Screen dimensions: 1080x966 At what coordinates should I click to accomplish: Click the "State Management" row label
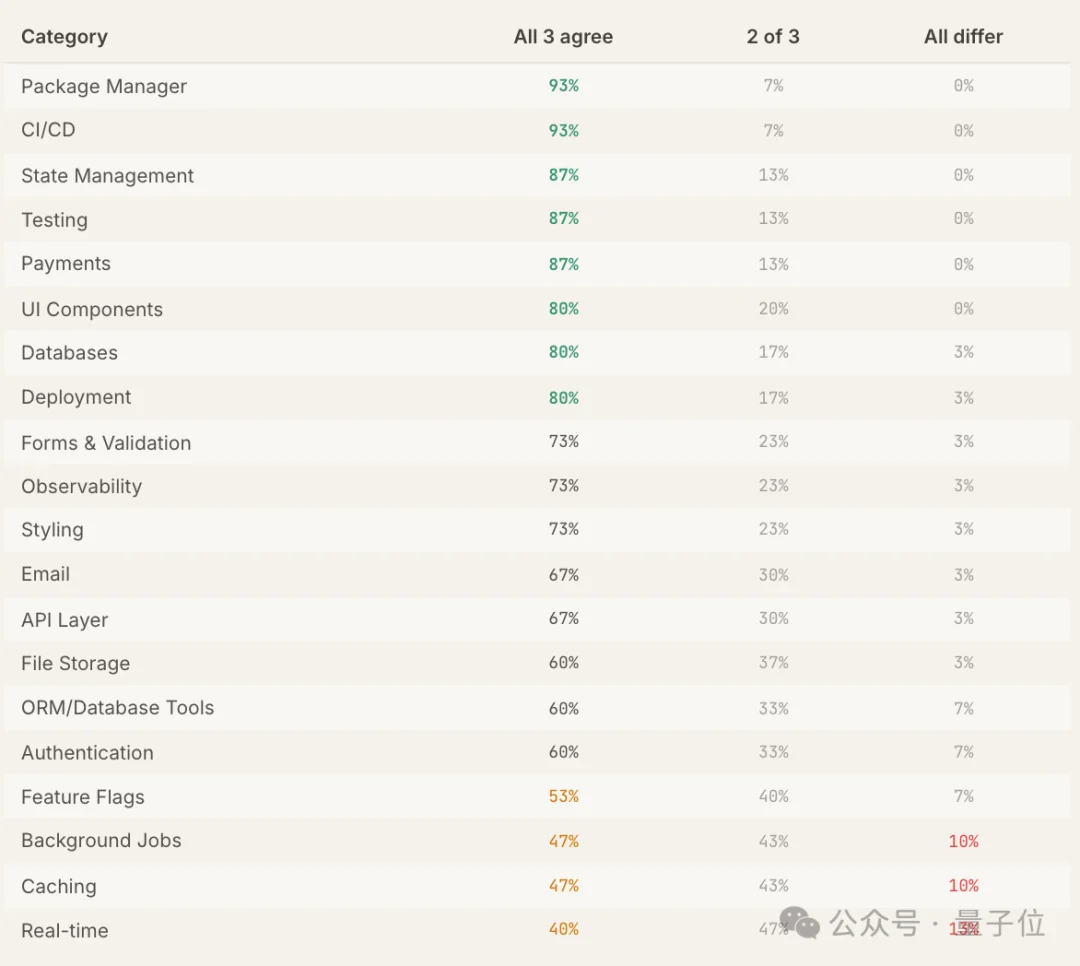point(108,176)
